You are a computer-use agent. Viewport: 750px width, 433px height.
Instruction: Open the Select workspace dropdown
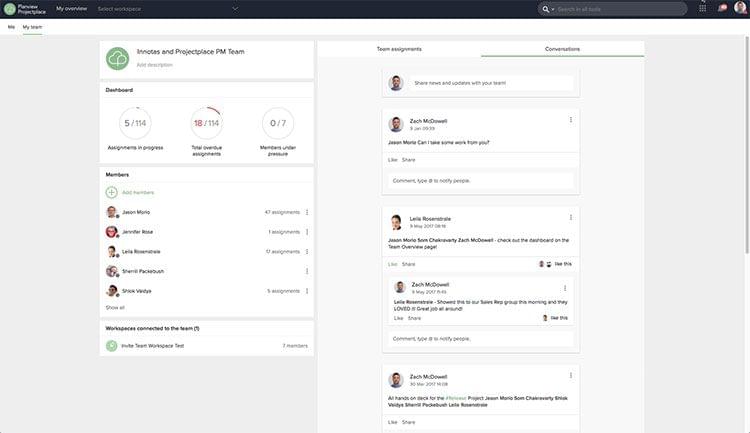tap(167, 9)
